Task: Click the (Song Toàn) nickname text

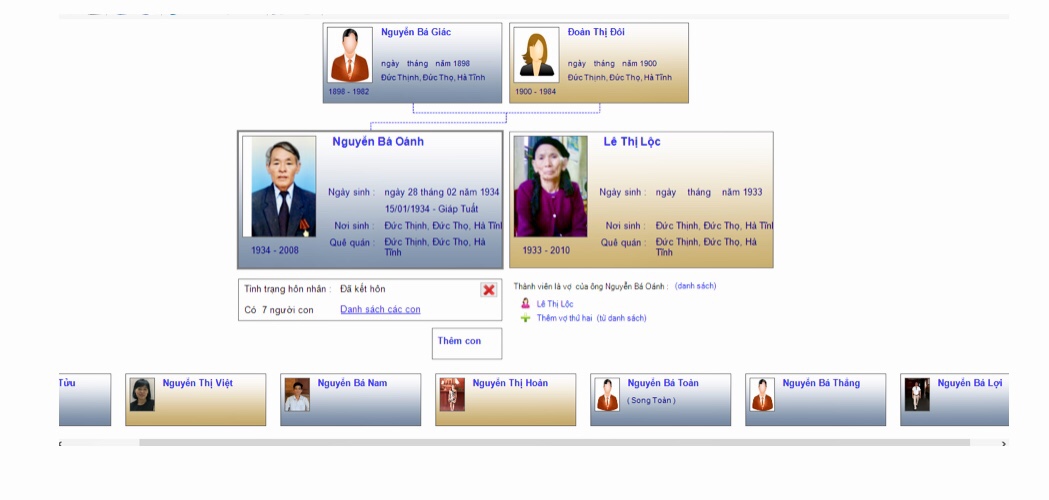Action: point(651,400)
